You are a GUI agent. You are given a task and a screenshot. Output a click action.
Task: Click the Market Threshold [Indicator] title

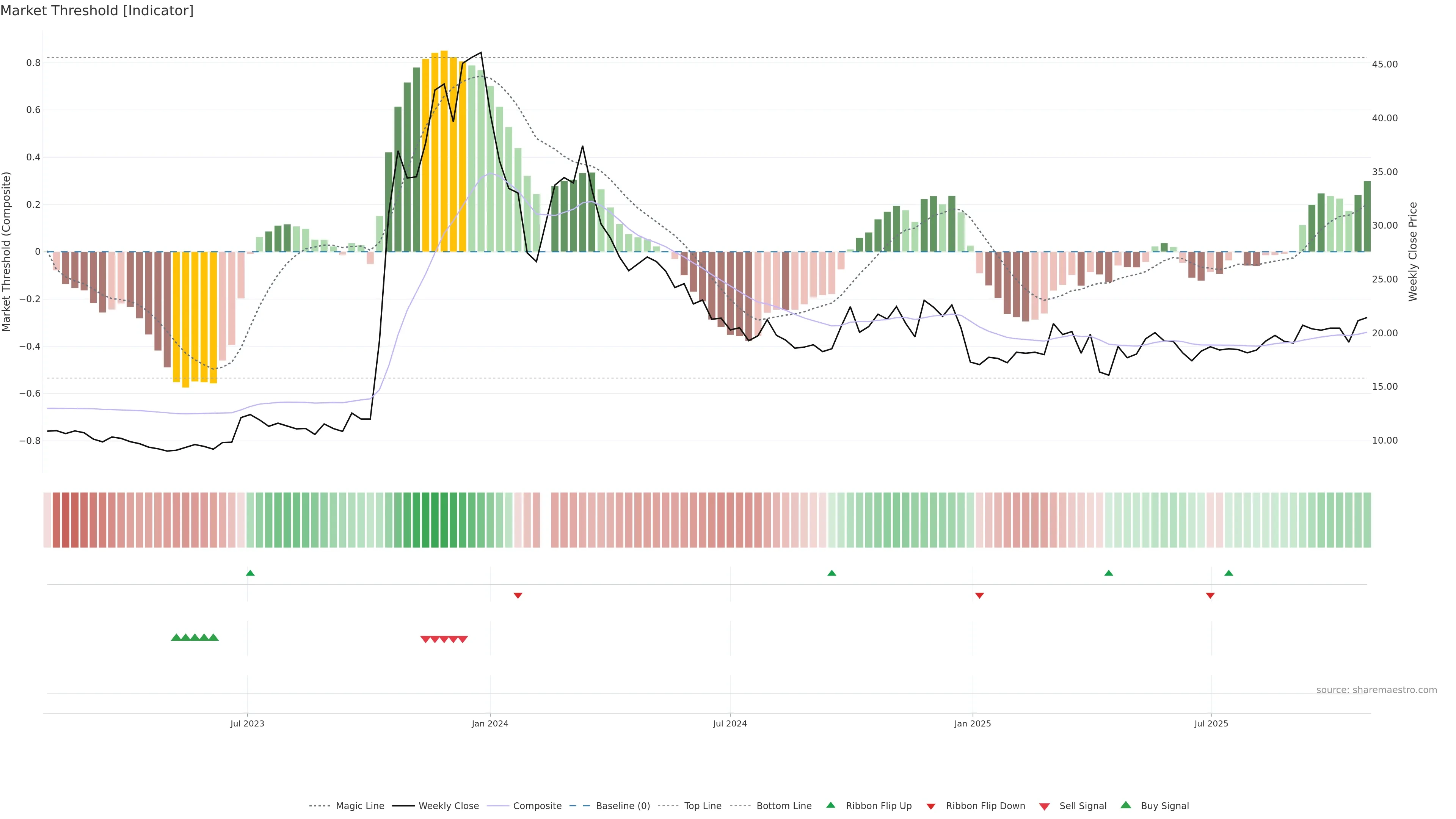click(97, 11)
